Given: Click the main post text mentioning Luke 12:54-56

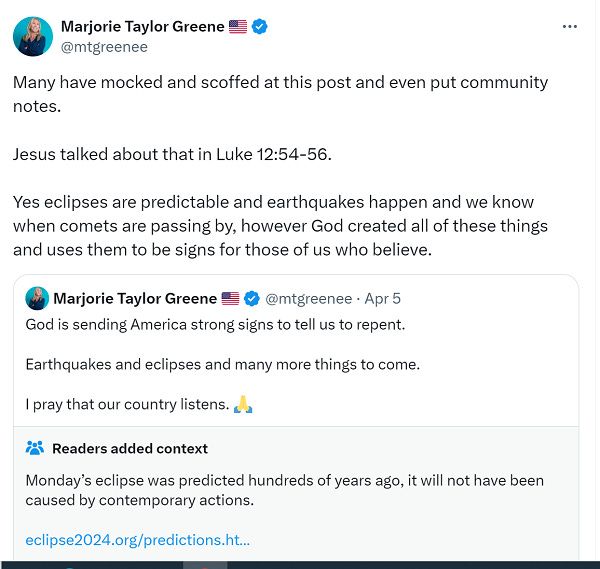Looking at the screenshot, I should click(x=172, y=155).
